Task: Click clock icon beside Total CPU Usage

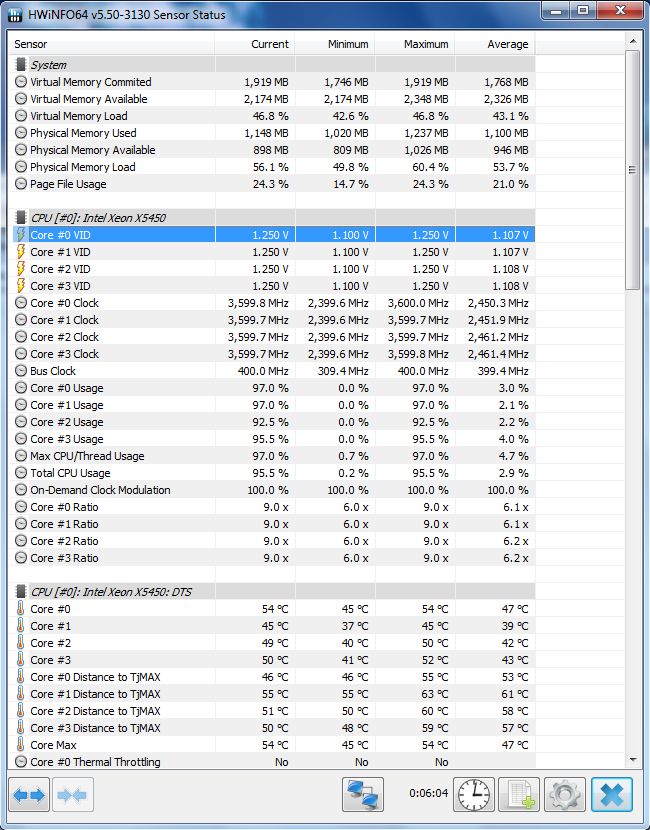Action: [x=21, y=473]
